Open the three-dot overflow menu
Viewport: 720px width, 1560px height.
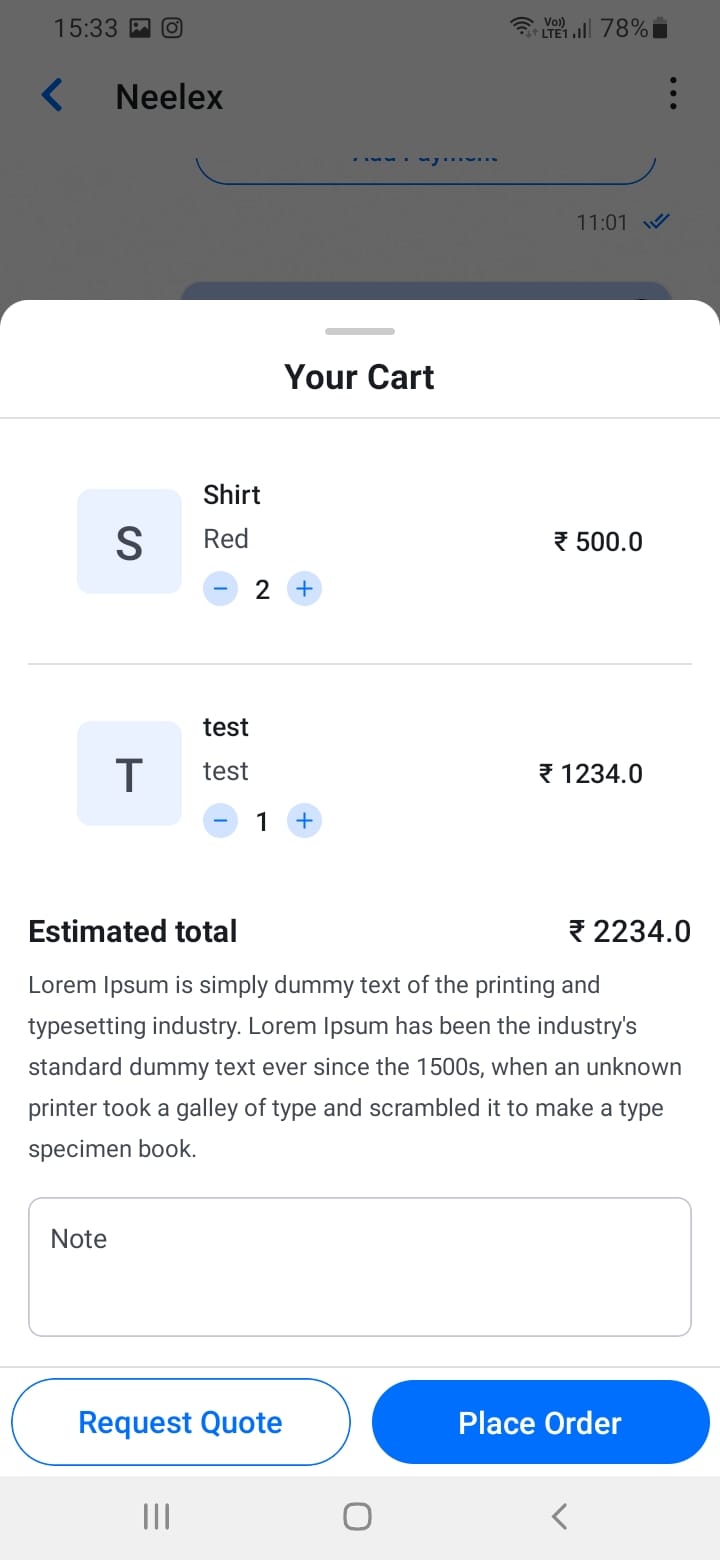[673, 94]
